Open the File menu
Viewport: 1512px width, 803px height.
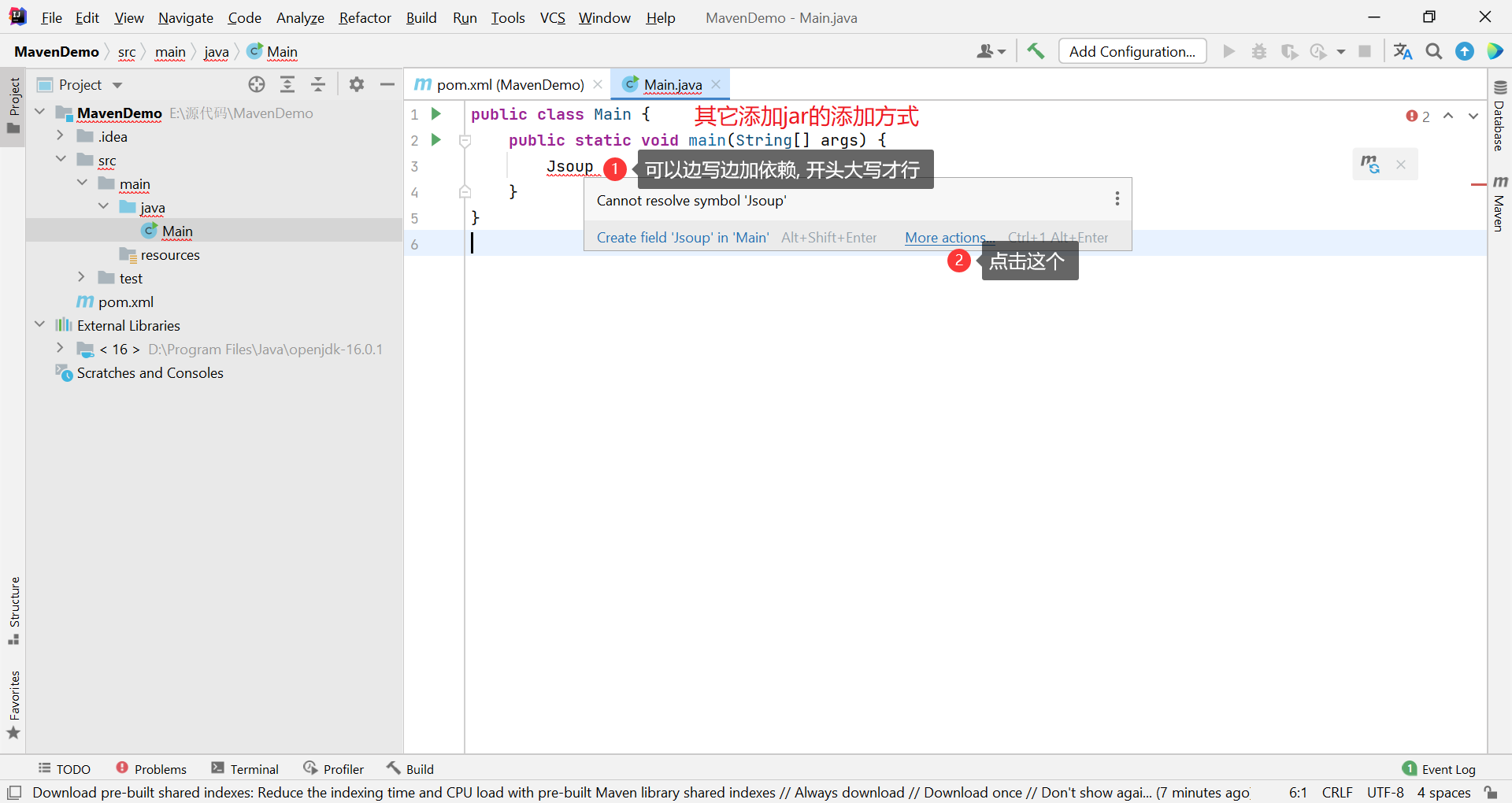coord(51,17)
